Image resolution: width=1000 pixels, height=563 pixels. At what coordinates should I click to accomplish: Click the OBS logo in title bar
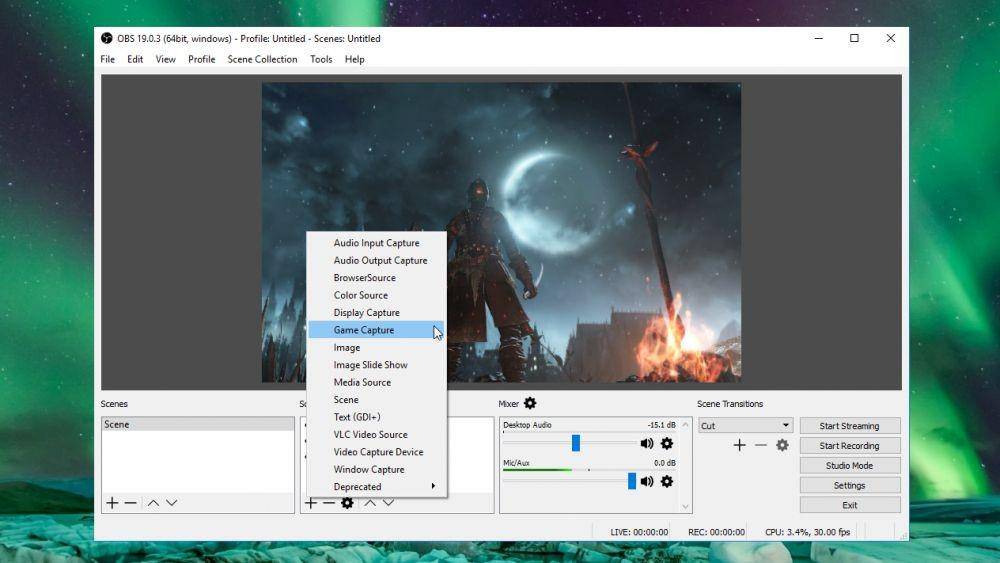(107, 38)
